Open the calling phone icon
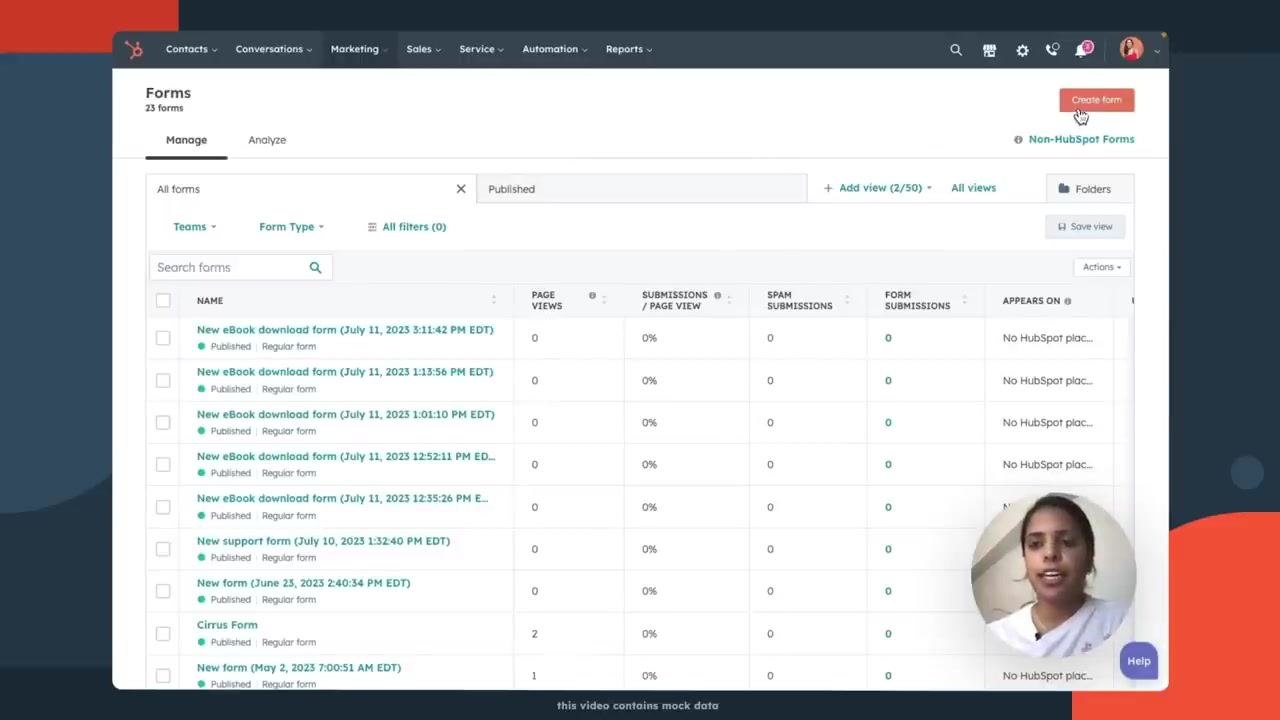 [1052, 49]
